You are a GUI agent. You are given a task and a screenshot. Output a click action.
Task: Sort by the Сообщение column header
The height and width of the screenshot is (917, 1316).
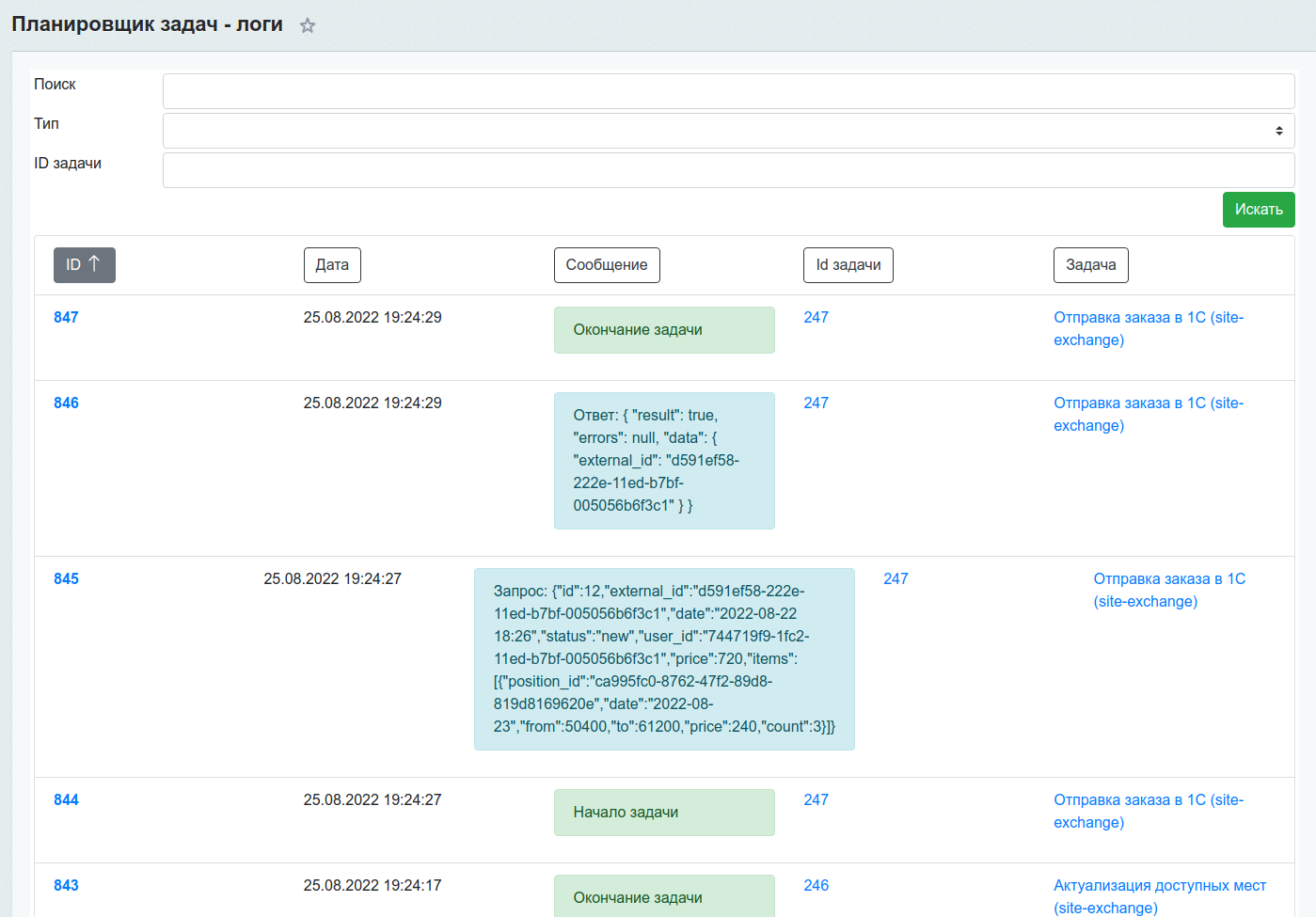tap(606, 265)
